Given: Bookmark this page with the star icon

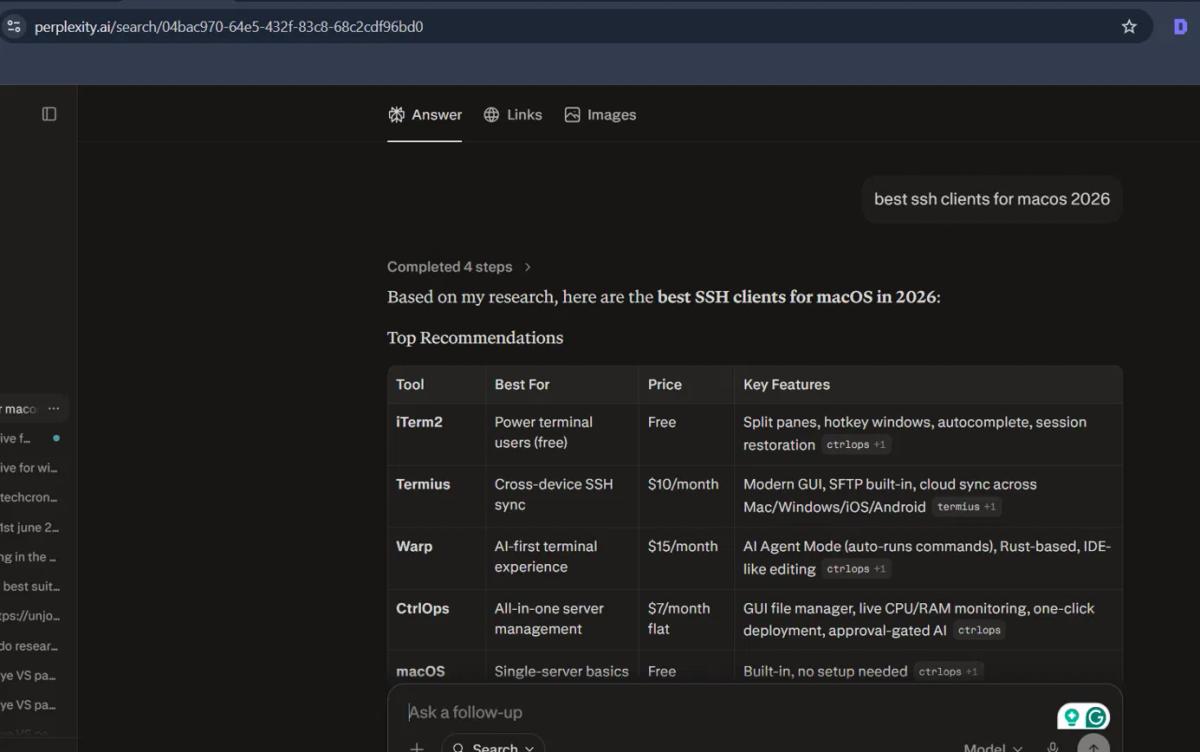Looking at the screenshot, I should 1129,27.
